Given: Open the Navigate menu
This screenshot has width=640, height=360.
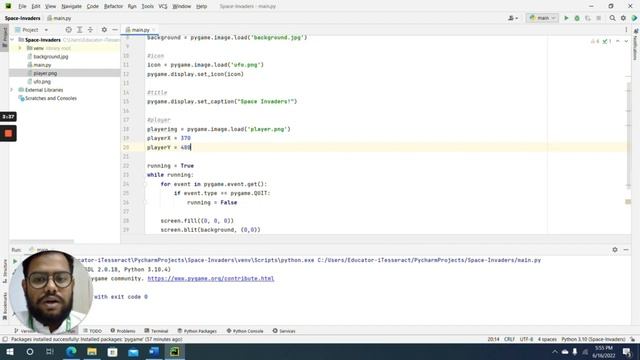Looking at the screenshot, I should 71,6.
